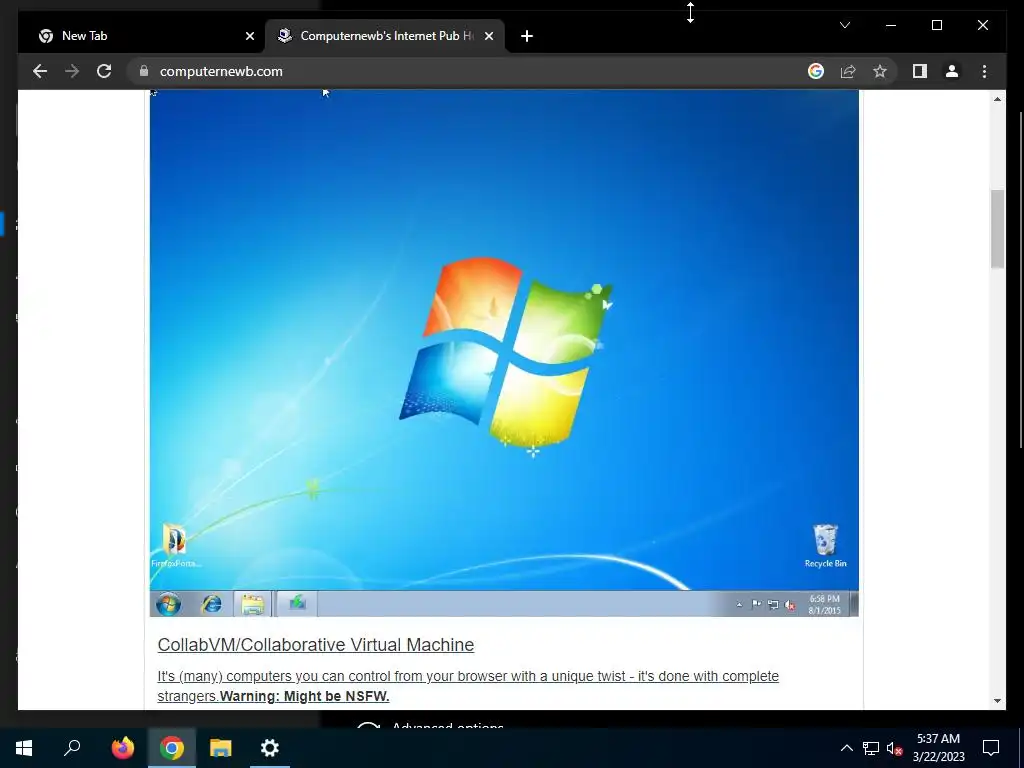Viewport: 1024px width, 768px height.
Task: Open the Google icon in address bar
Action: click(816, 71)
